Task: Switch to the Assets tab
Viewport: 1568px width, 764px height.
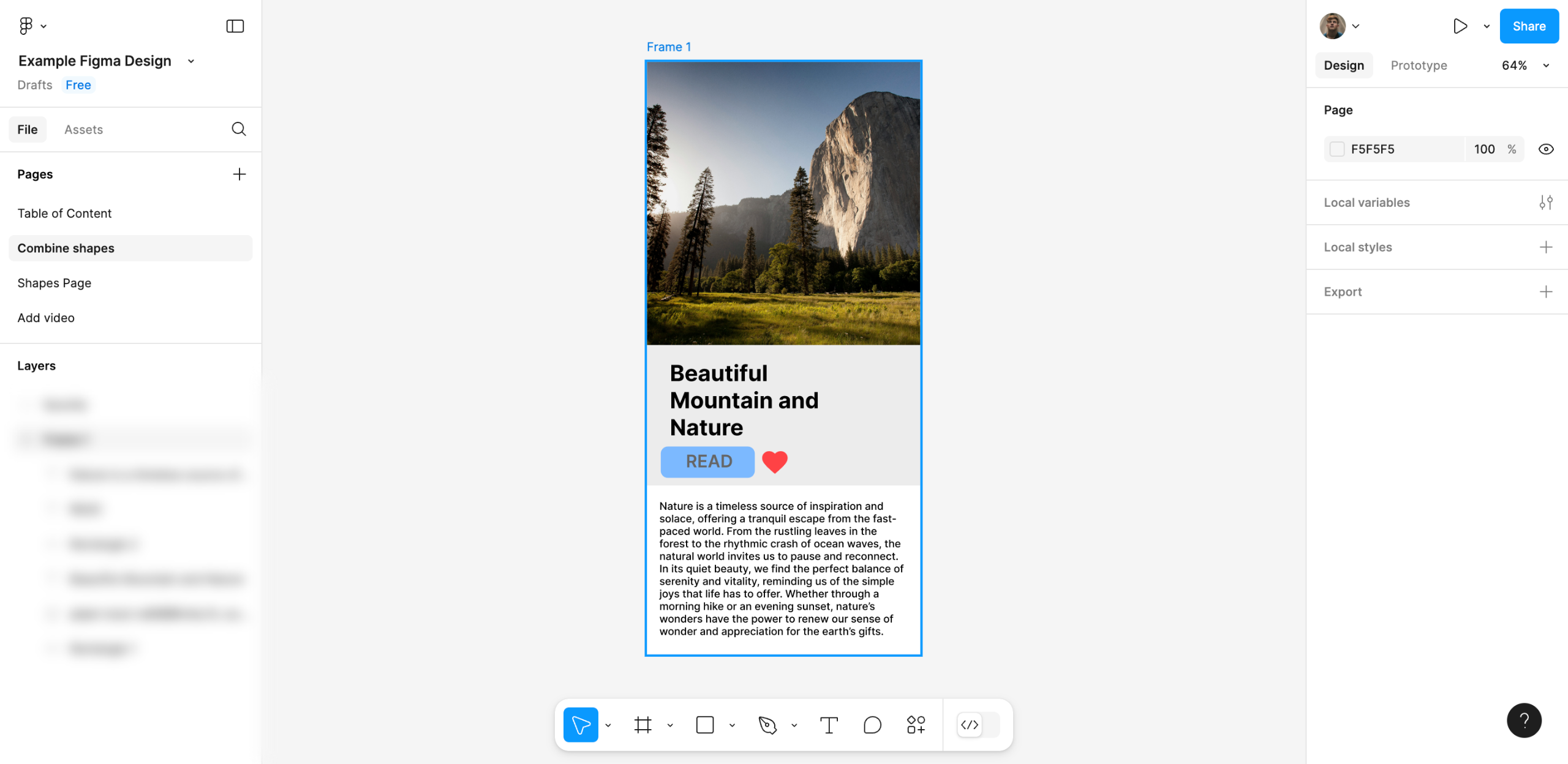Action: 83,130
